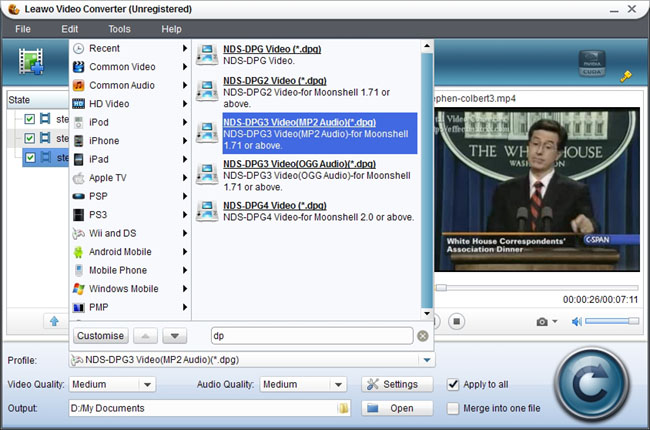
Task: Open the HD Video category
Action: [130, 104]
